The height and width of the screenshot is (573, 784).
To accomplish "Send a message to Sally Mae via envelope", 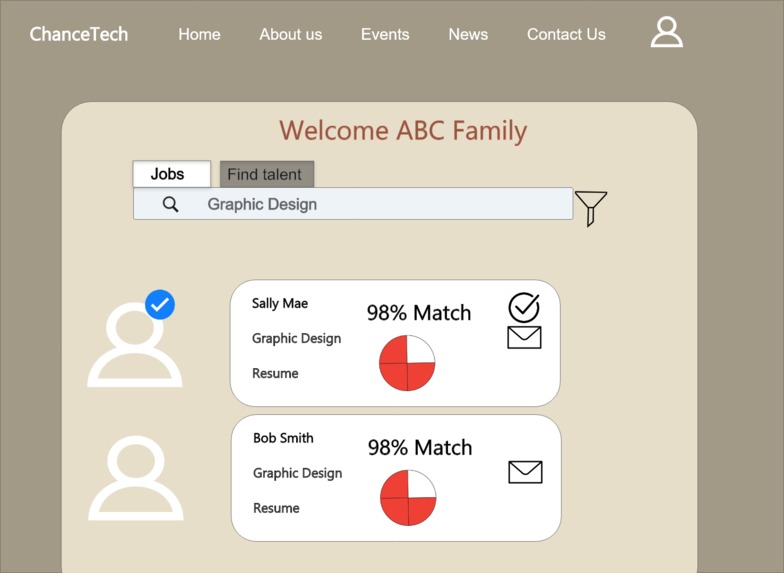I will pyautogui.click(x=524, y=338).
